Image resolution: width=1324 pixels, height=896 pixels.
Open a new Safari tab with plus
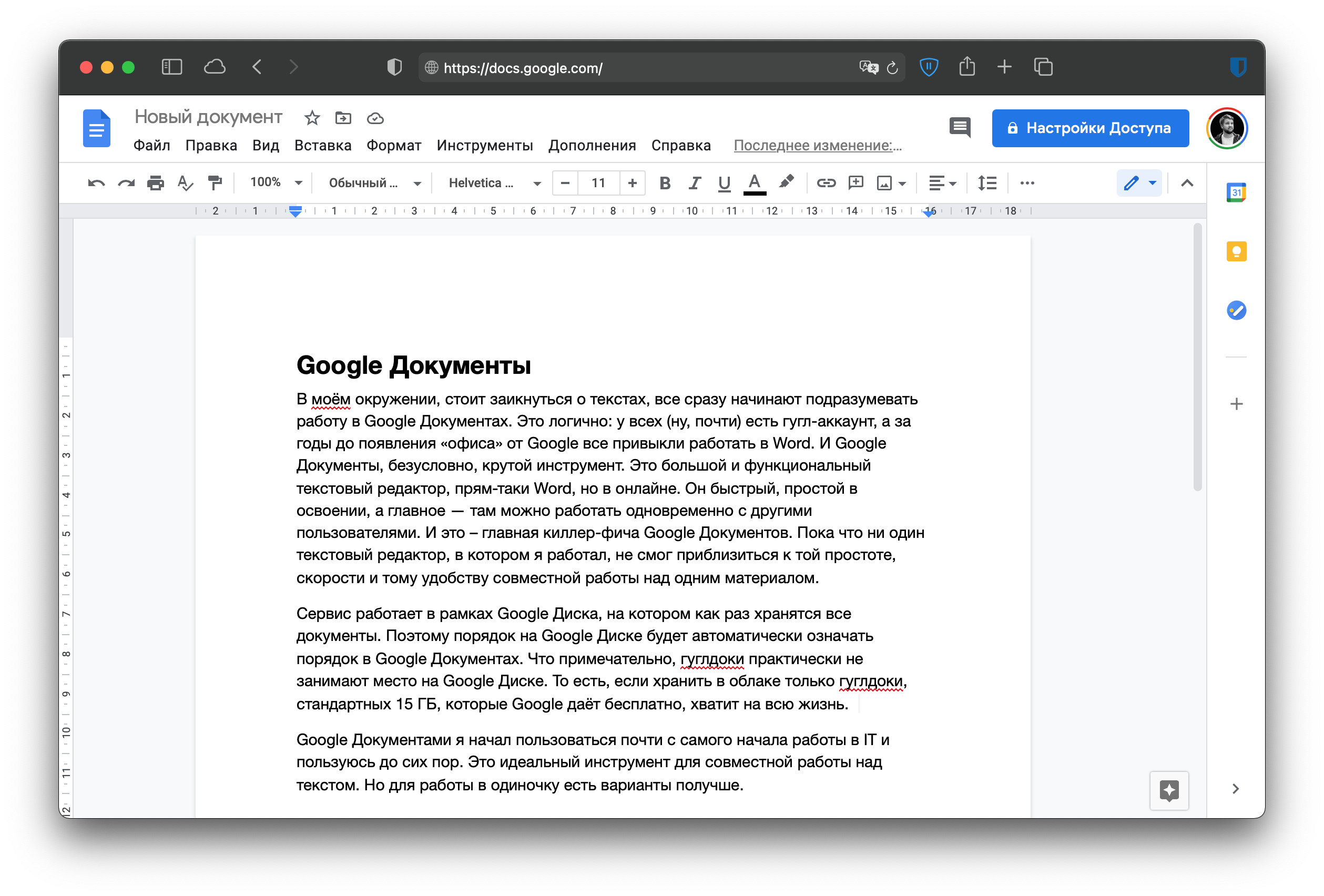1004,67
